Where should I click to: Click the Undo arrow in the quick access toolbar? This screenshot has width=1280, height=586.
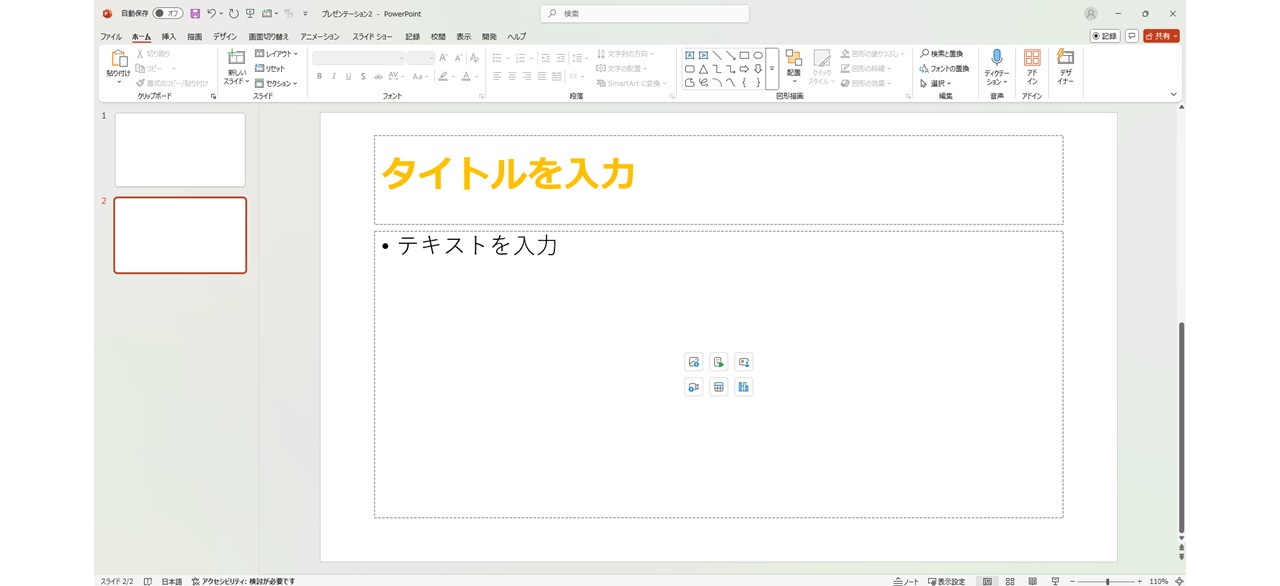tap(212, 14)
